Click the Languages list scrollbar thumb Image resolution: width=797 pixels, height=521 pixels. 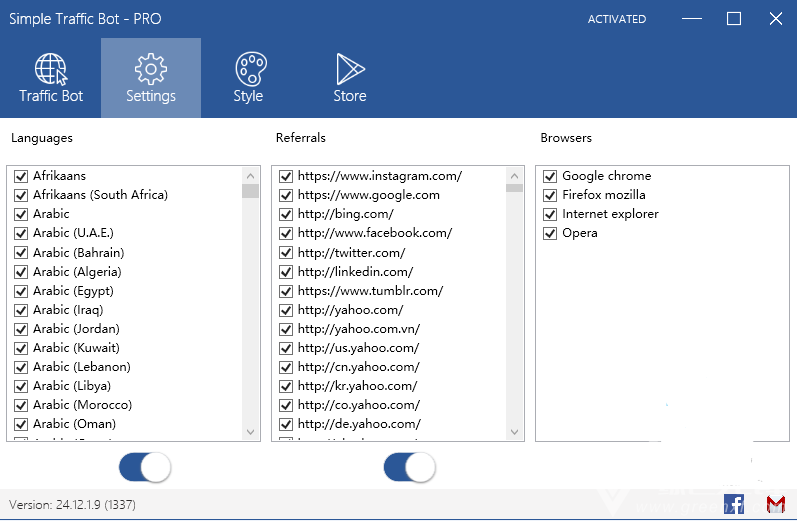(x=250, y=191)
